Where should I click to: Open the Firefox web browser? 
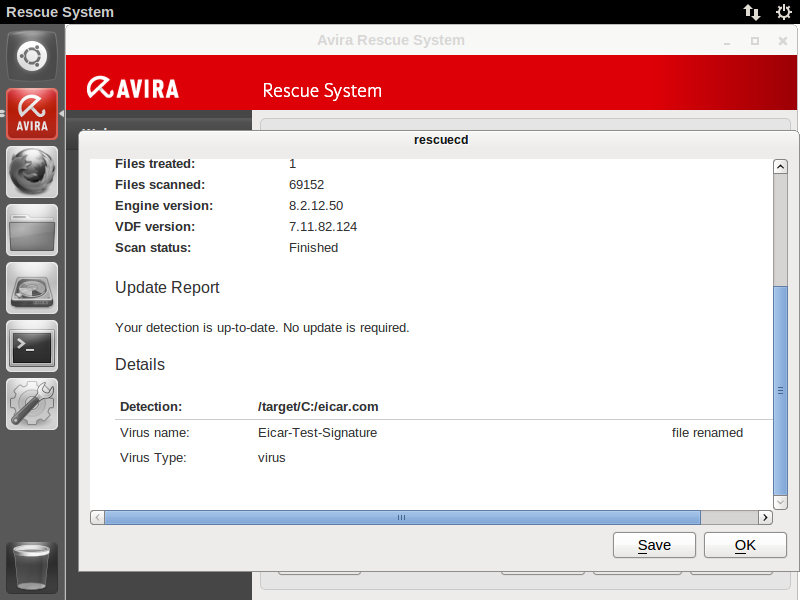pos(32,172)
